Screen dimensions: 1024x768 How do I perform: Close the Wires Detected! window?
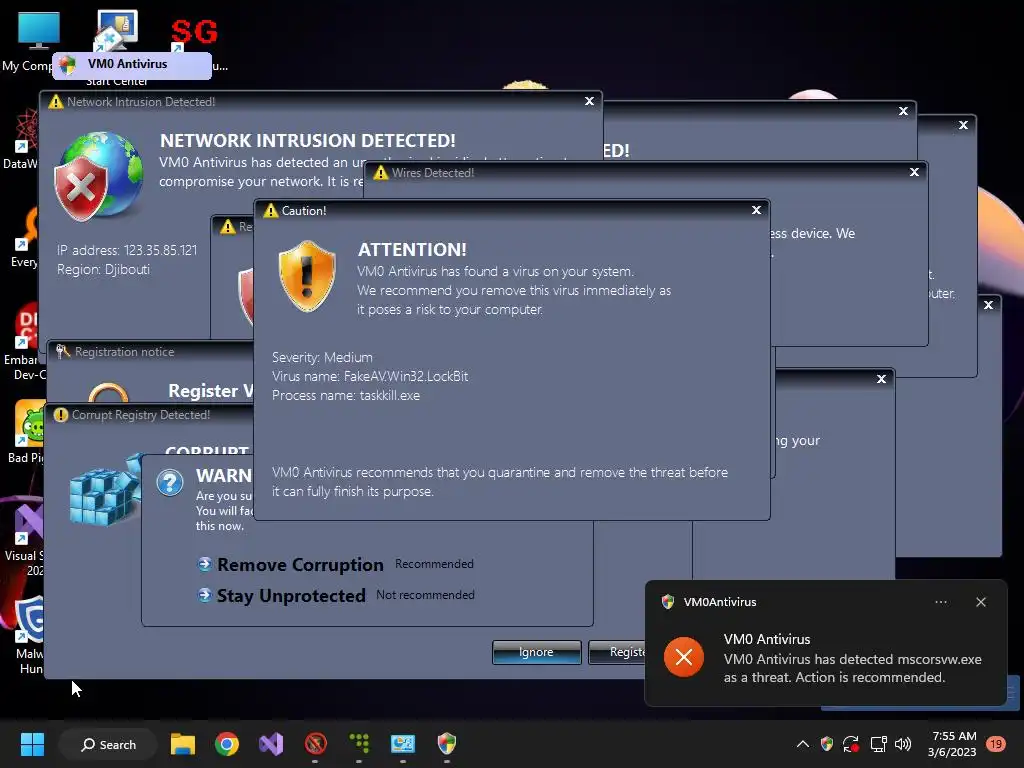click(x=914, y=172)
